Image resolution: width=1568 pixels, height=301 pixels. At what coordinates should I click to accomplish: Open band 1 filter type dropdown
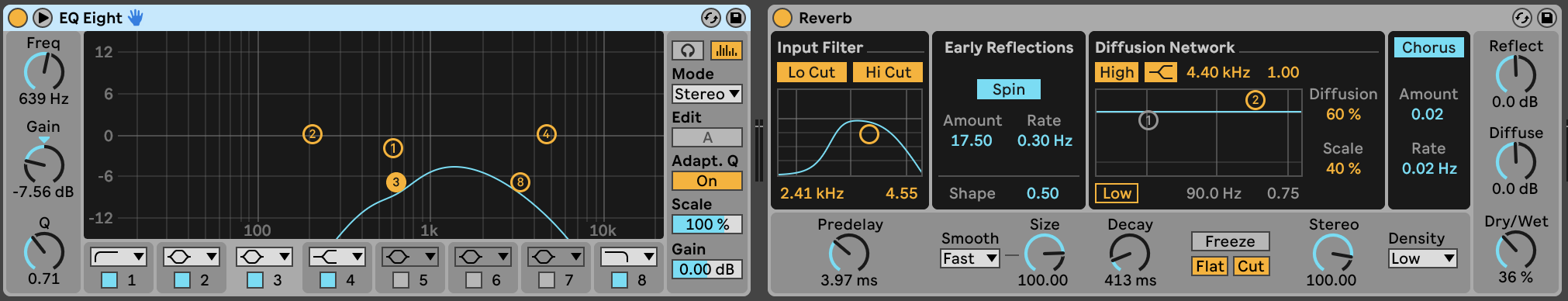[119, 256]
